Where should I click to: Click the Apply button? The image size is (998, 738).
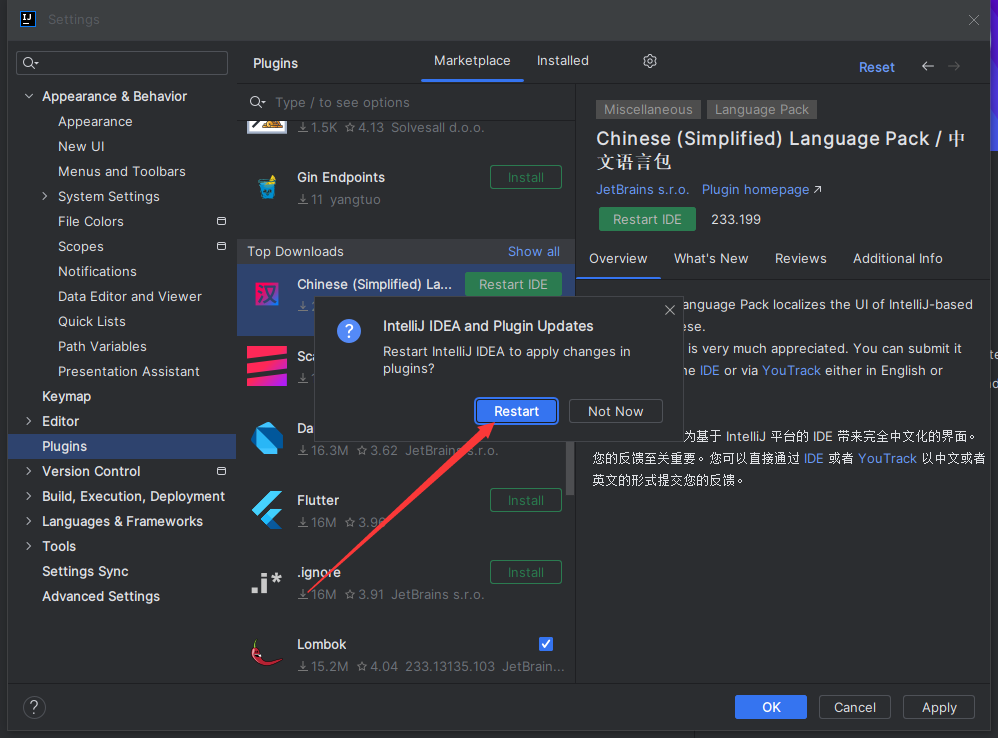point(939,707)
